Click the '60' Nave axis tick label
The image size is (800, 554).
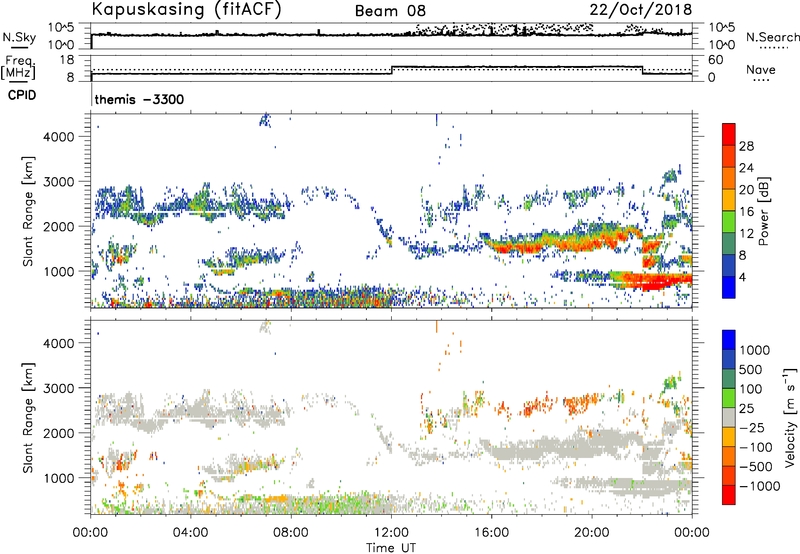coord(715,60)
